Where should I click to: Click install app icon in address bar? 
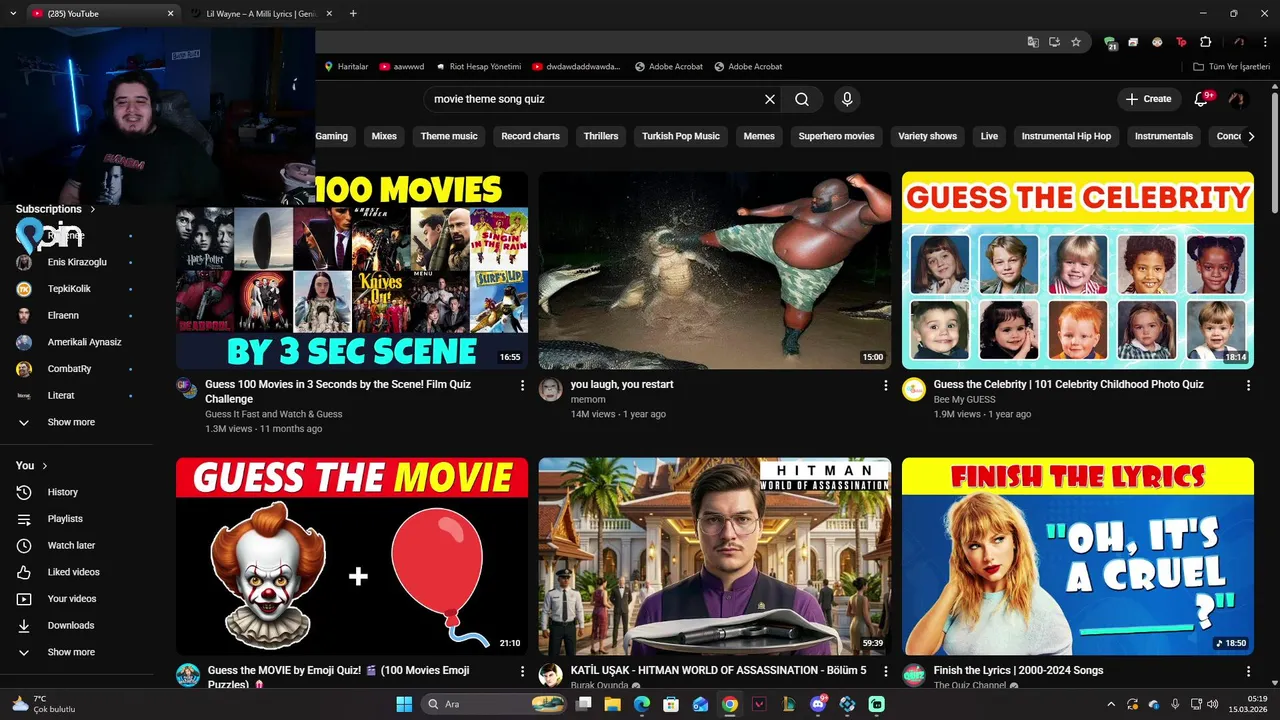[x=1054, y=42]
